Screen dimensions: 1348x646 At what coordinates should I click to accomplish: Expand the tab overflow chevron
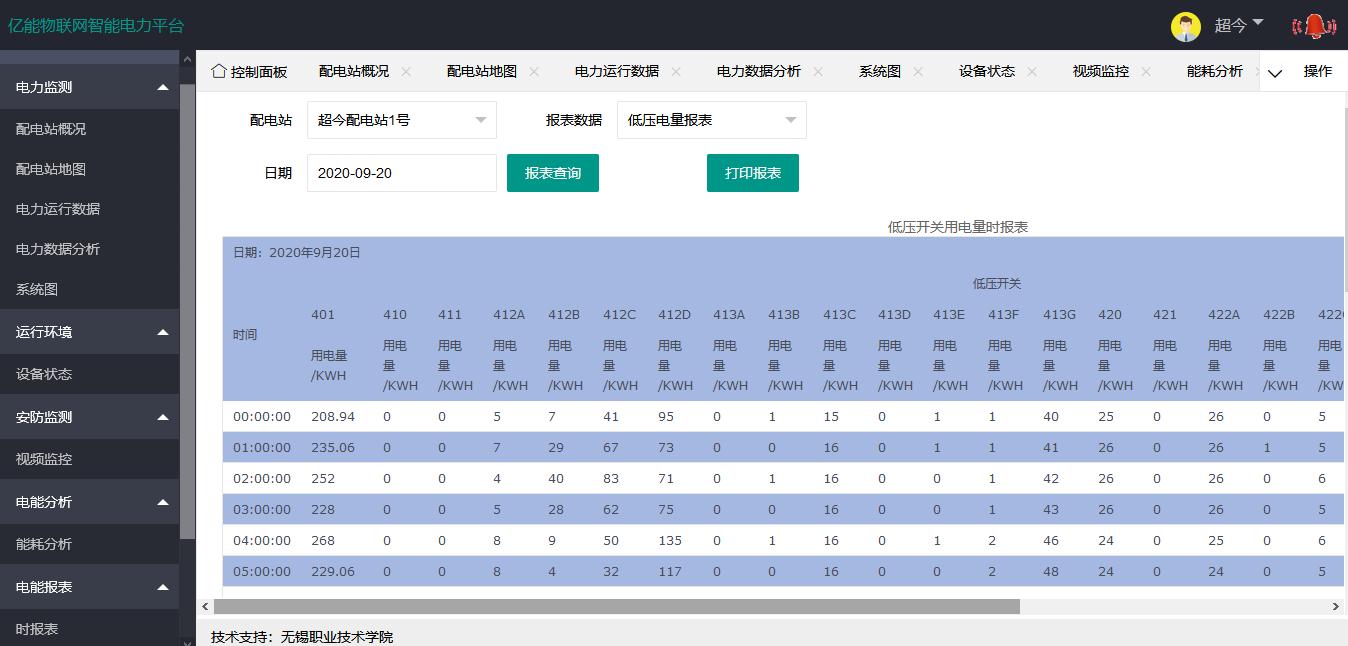click(1275, 73)
